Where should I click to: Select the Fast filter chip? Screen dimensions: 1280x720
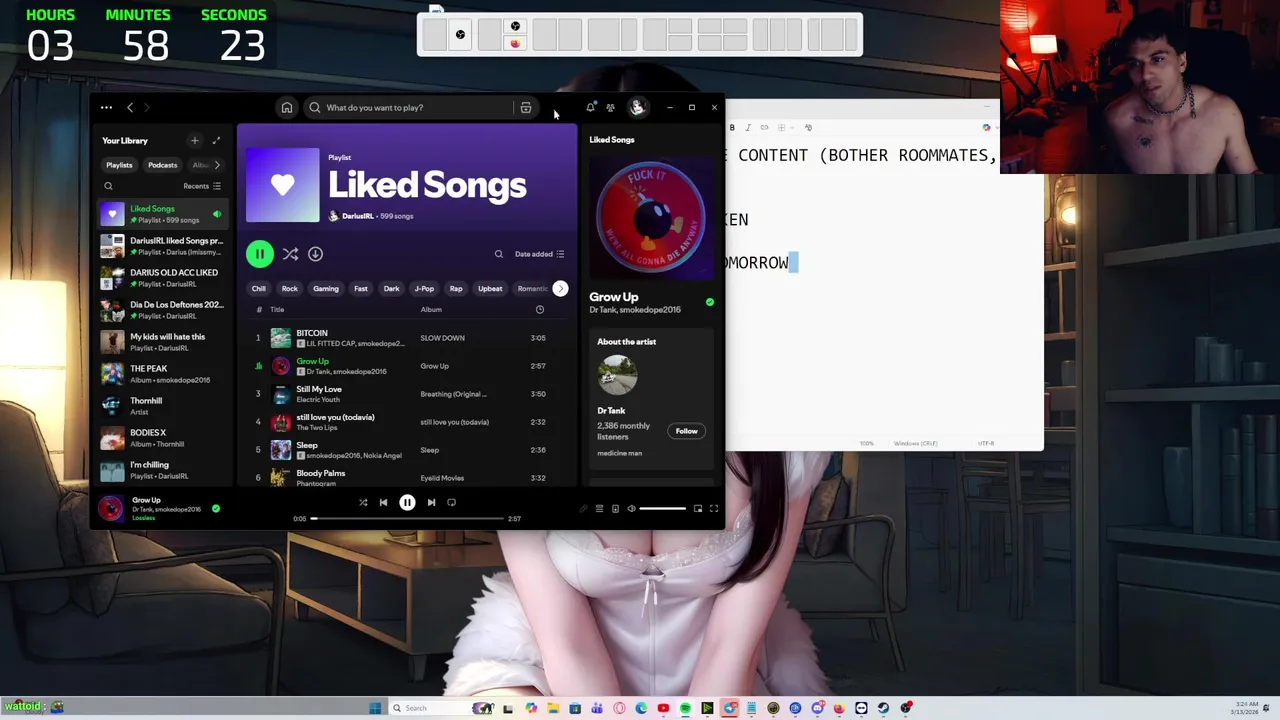coord(361,289)
